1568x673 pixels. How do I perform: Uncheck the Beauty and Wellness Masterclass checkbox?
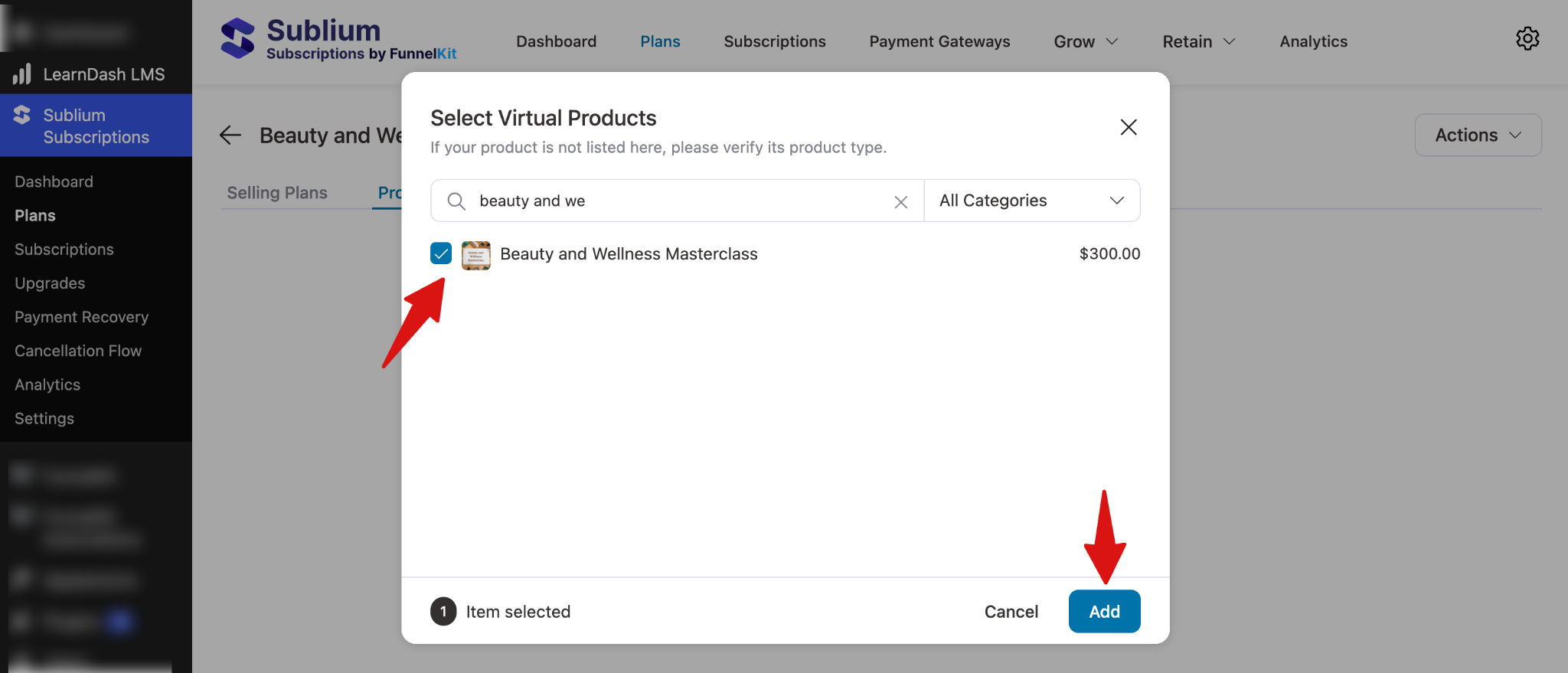[x=441, y=253]
